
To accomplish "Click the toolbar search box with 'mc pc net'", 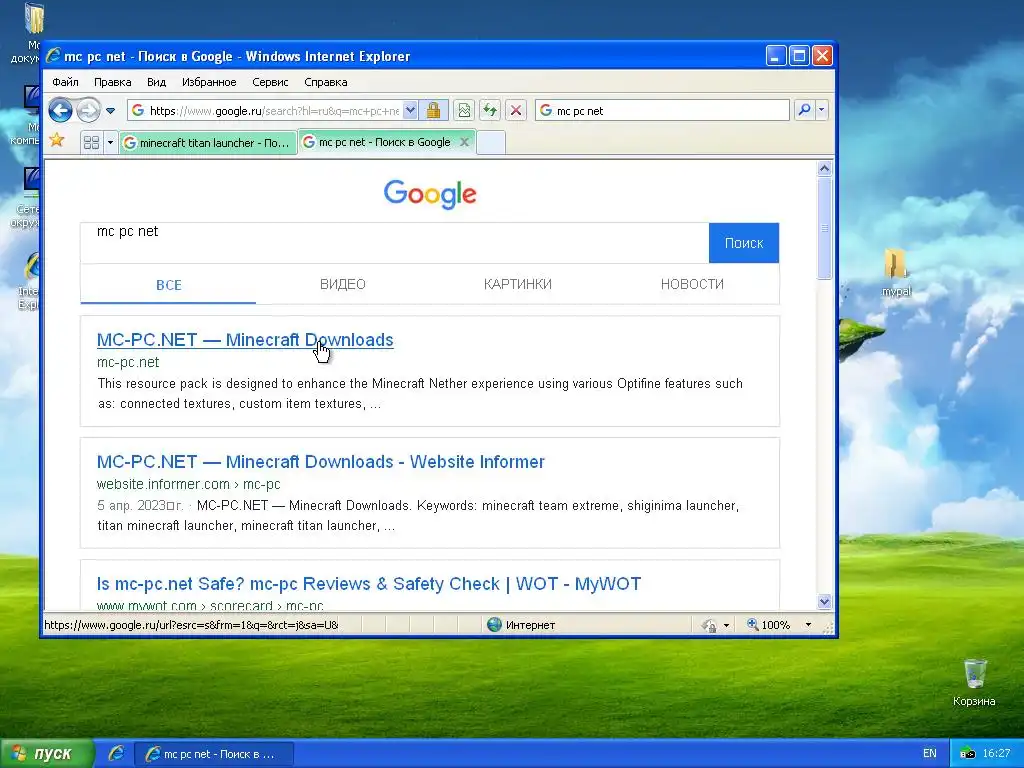I will (x=662, y=110).
